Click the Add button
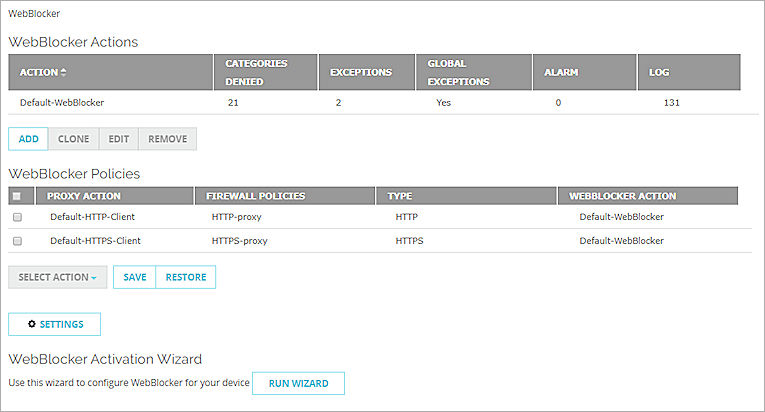 [28, 138]
